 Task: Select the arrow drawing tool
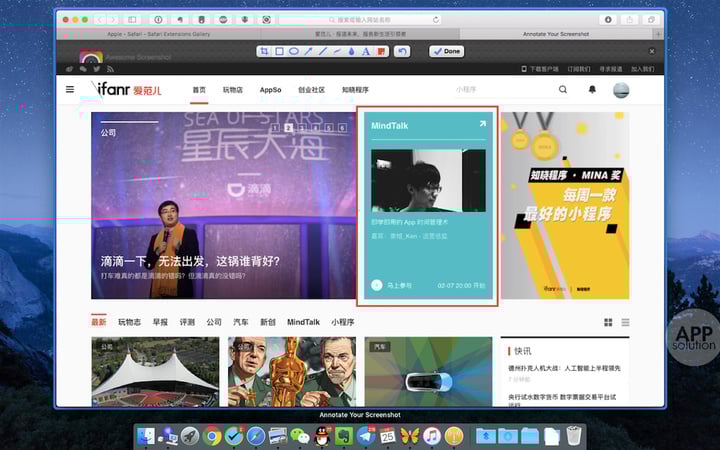[309, 51]
